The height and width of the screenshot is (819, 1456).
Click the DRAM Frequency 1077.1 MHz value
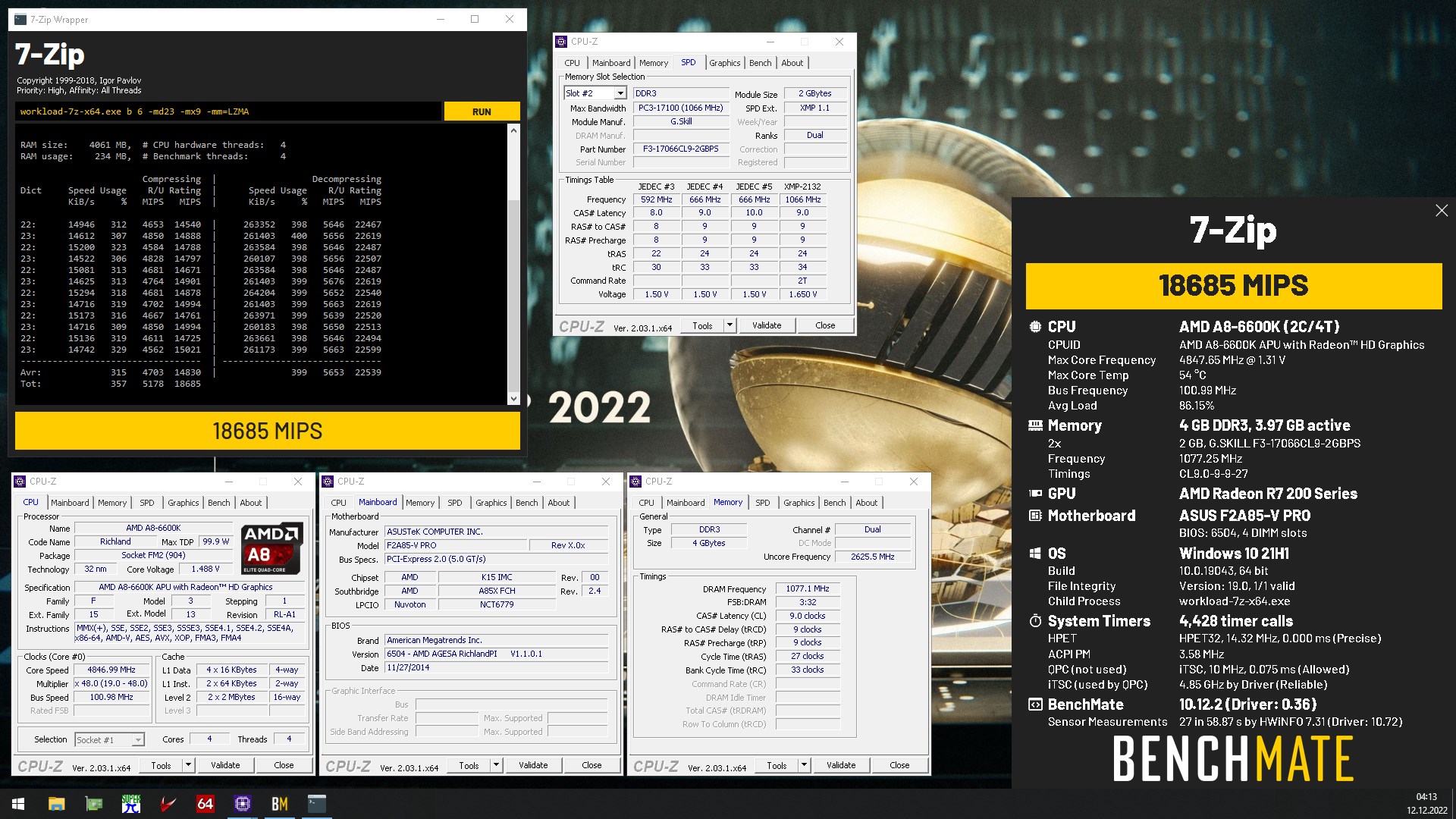(x=807, y=589)
